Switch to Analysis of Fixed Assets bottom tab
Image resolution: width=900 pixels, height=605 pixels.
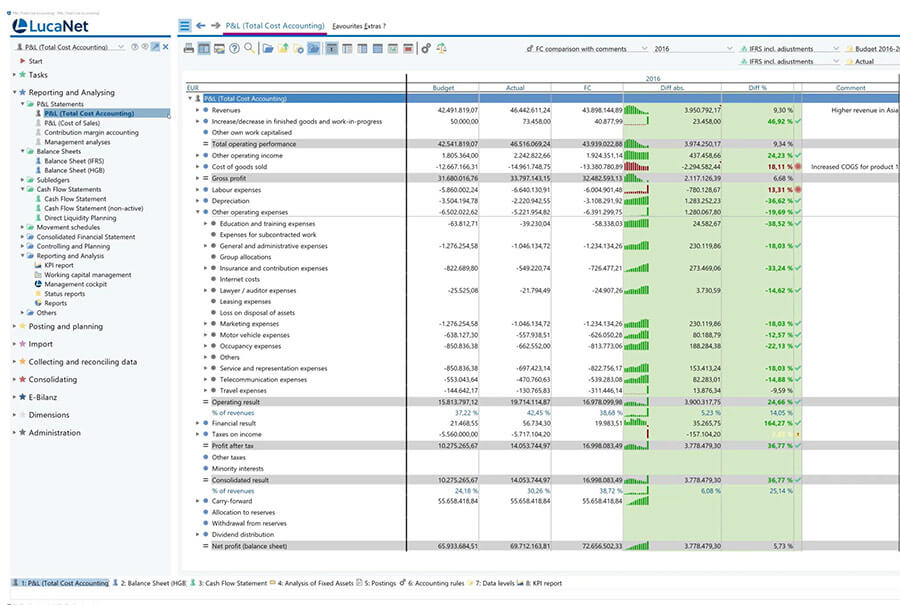(x=314, y=583)
